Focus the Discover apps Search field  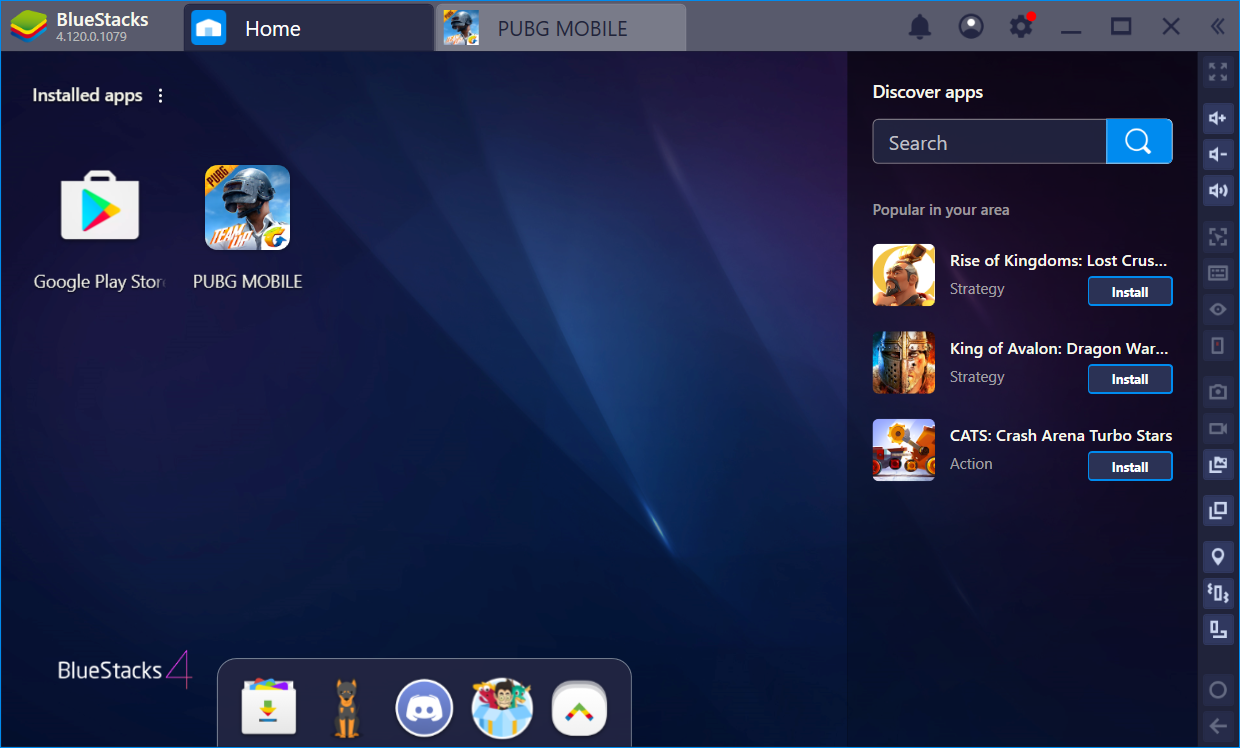990,142
